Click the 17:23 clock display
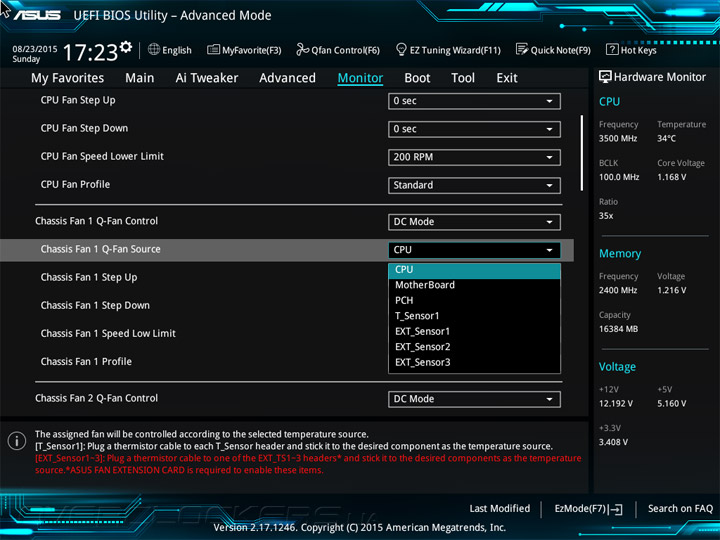This screenshot has height=540, width=720. pyautogui.click(x=90, y=52)
